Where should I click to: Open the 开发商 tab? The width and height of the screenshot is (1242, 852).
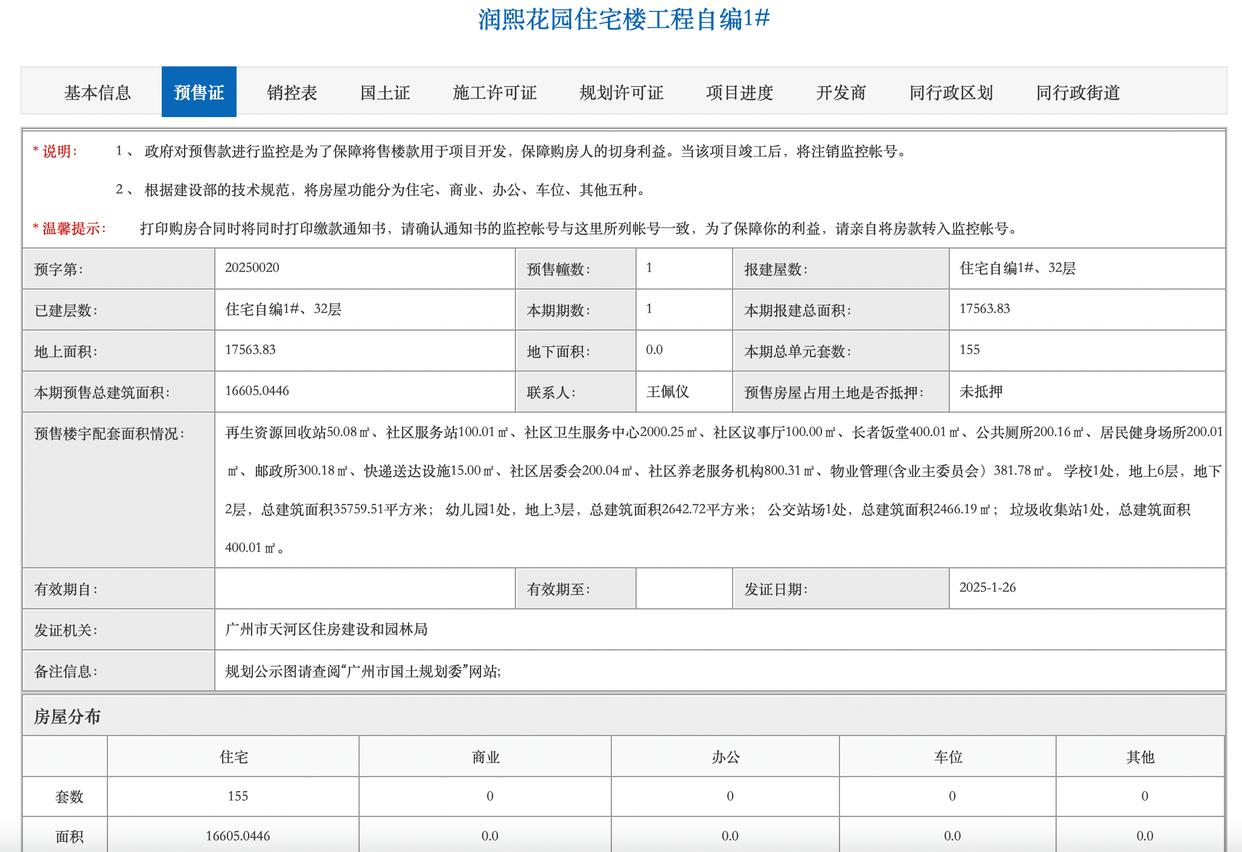click(x=841, y=93)
